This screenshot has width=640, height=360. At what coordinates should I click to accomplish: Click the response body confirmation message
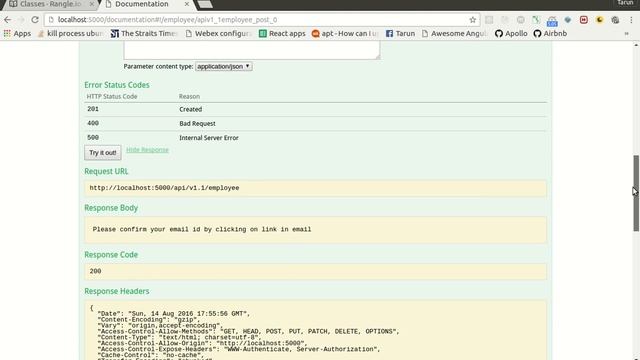202,229
